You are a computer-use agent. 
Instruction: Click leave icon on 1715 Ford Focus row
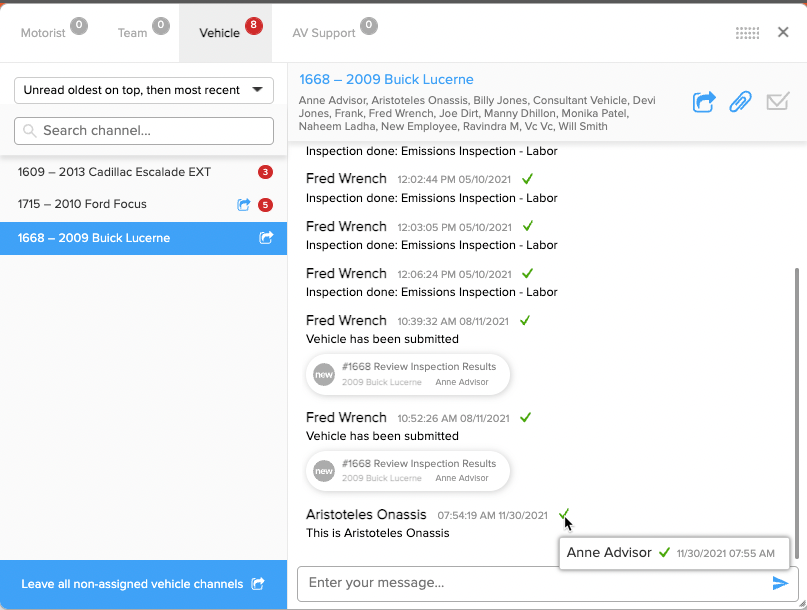[x=243, y=204]
